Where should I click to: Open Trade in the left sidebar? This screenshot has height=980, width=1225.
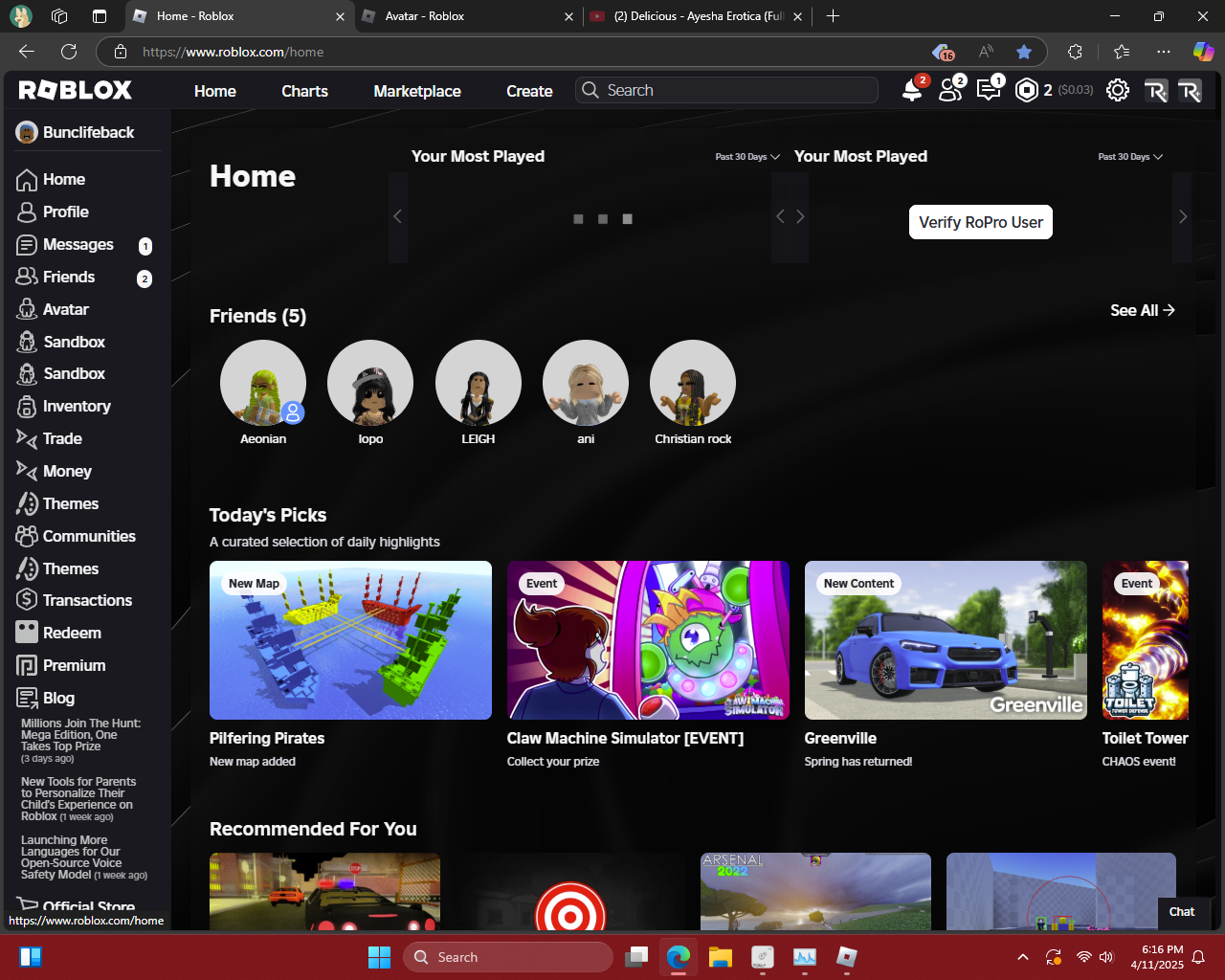point(62,438)
